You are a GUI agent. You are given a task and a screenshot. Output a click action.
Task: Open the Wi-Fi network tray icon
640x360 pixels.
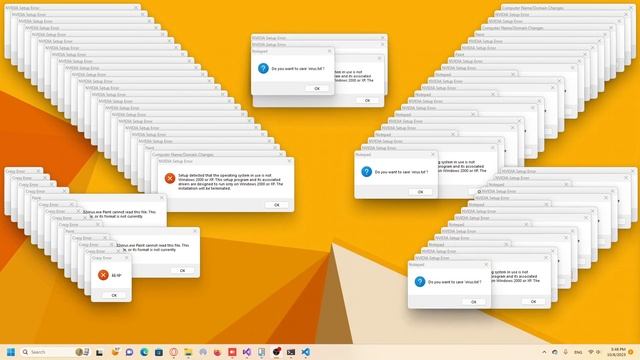click(x=590, y=352)
